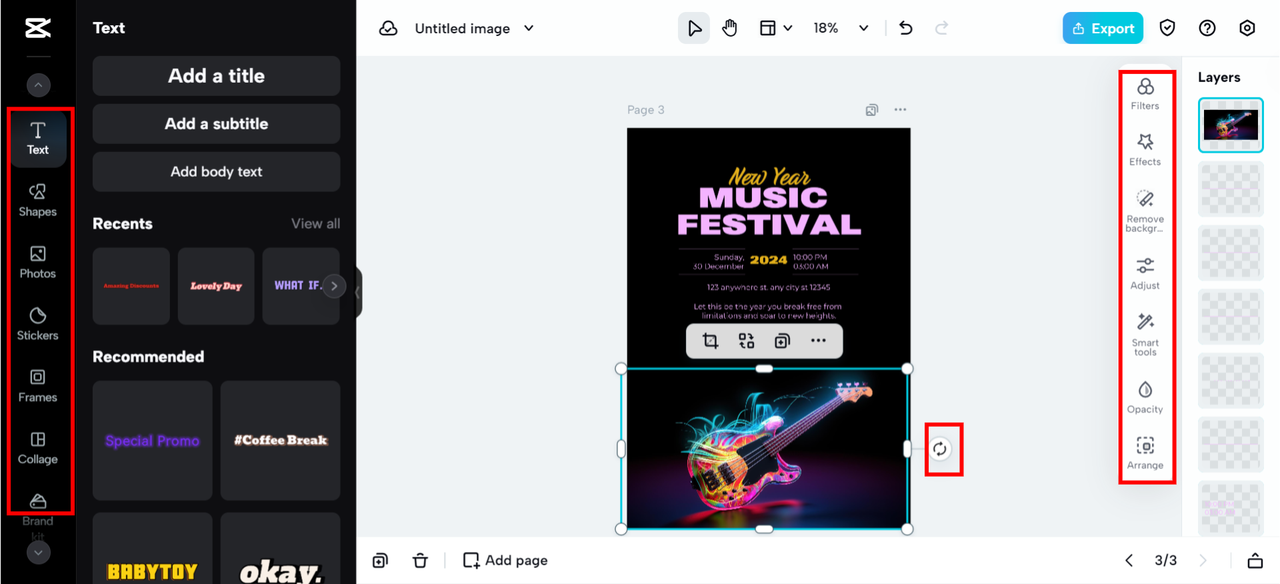This screenshot has width=1280, height=584.
Task: Open the Photos panel
Action: pyautogui.click(x=38, y=262)
